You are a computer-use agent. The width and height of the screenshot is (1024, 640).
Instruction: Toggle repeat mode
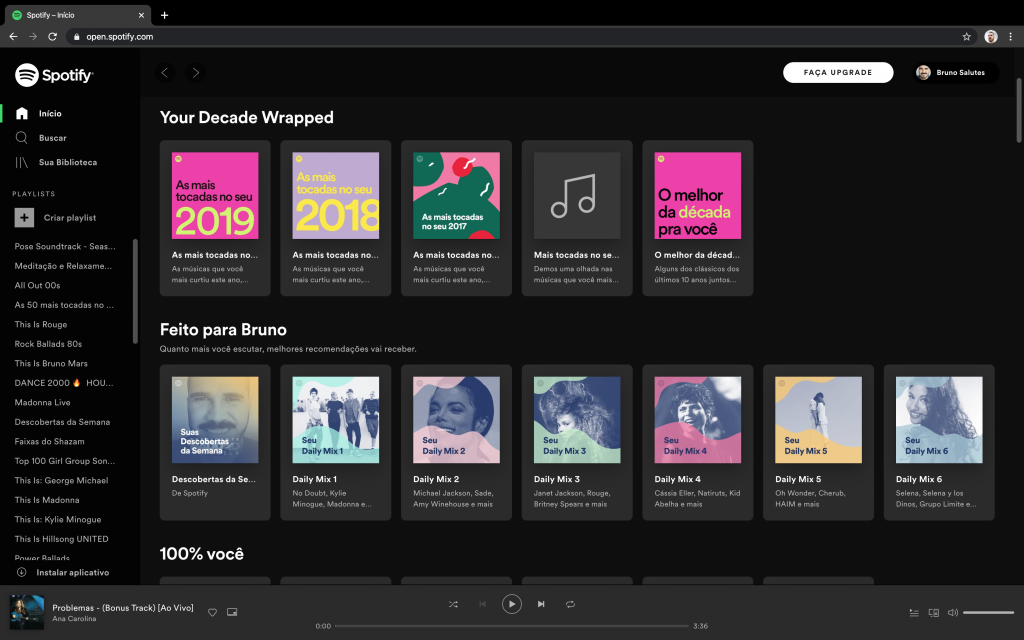click(570, 604)
